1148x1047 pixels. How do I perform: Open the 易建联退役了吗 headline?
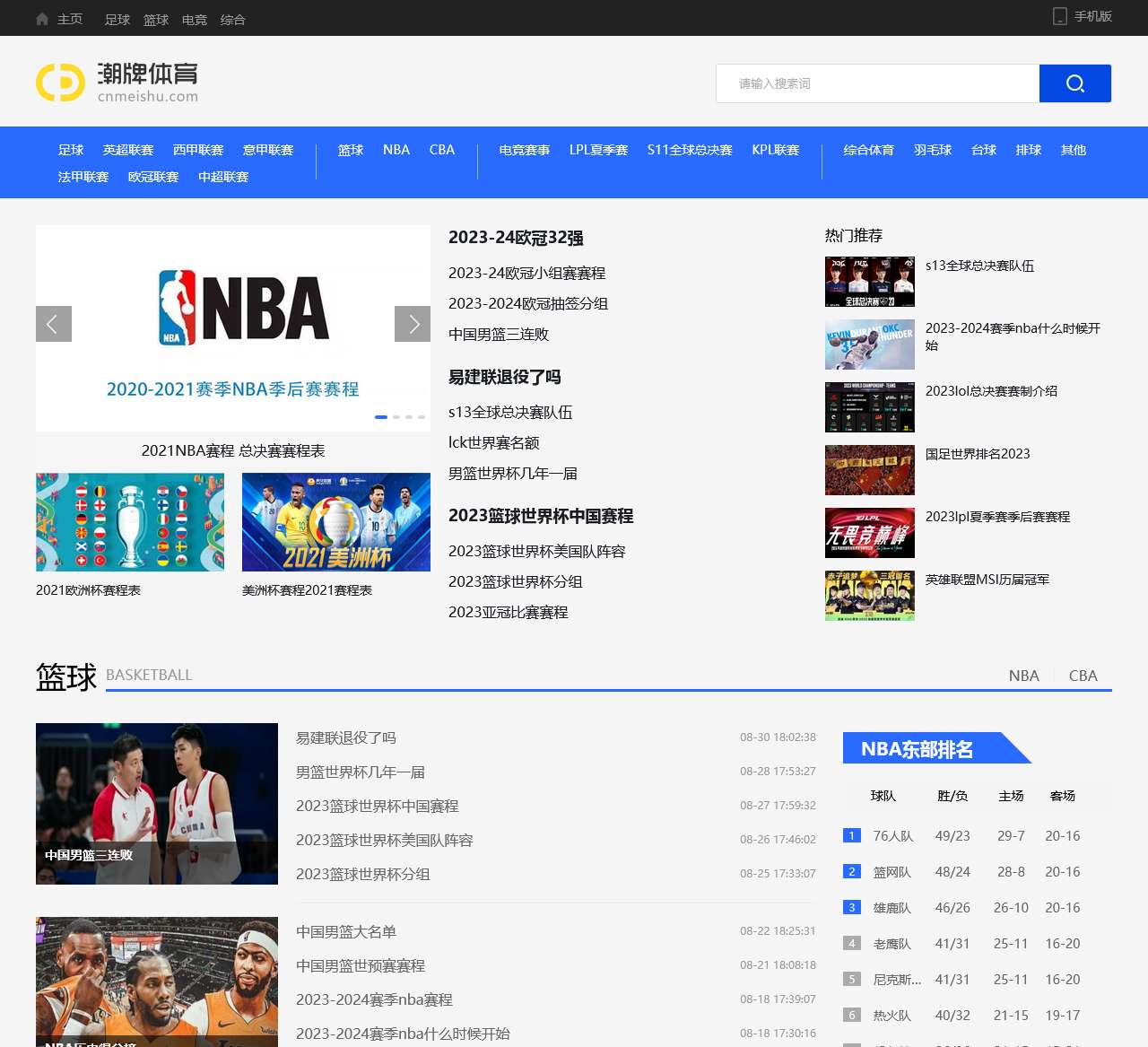coord(504,377)
